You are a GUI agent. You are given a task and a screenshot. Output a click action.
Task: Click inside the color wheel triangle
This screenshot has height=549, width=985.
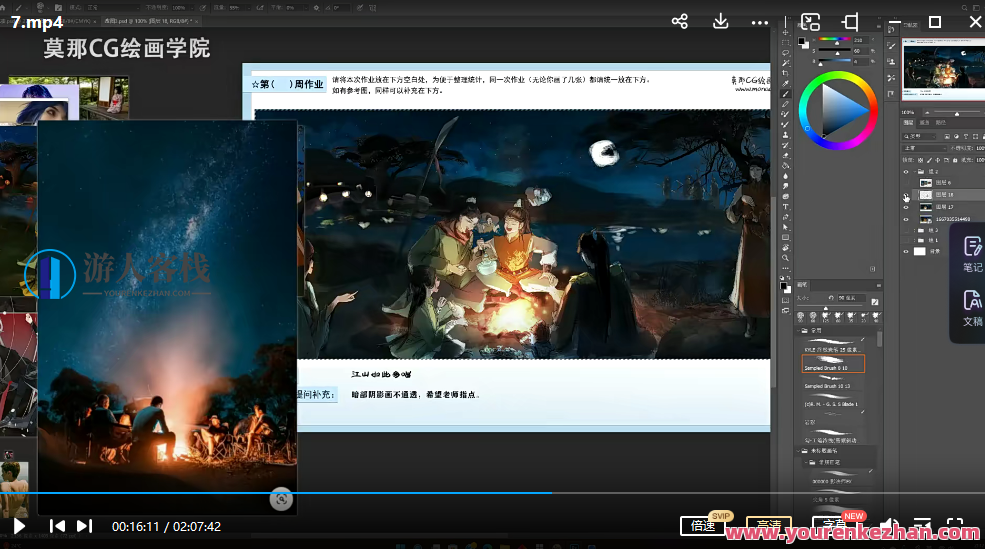[842, 108]
